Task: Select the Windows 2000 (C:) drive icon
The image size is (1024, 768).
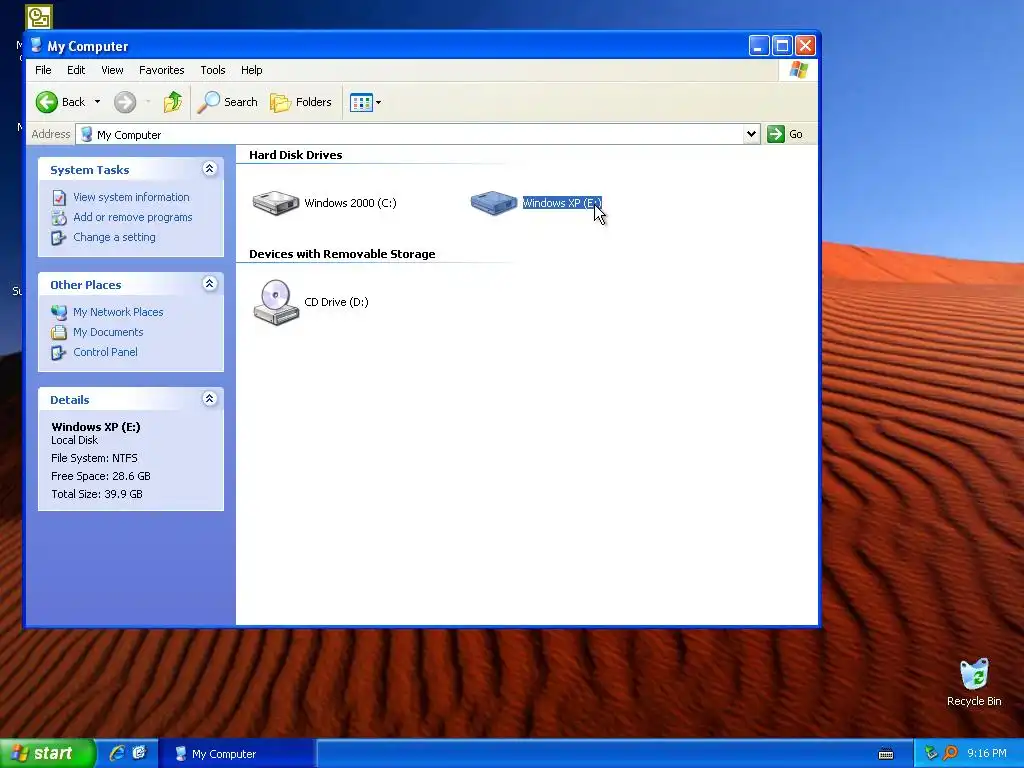Action: point(276,202)
